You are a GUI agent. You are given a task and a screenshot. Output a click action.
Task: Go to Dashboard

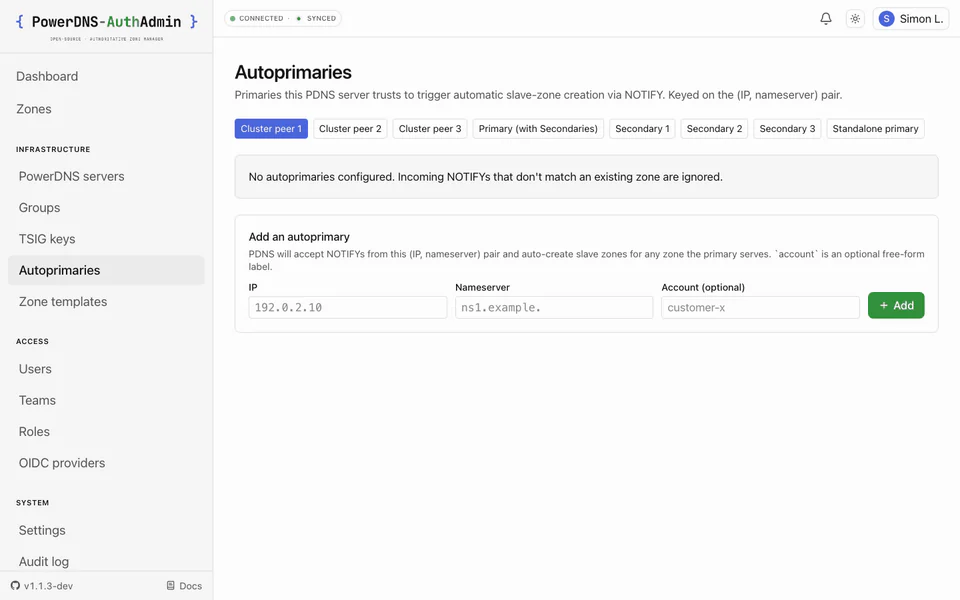point(47,77)
